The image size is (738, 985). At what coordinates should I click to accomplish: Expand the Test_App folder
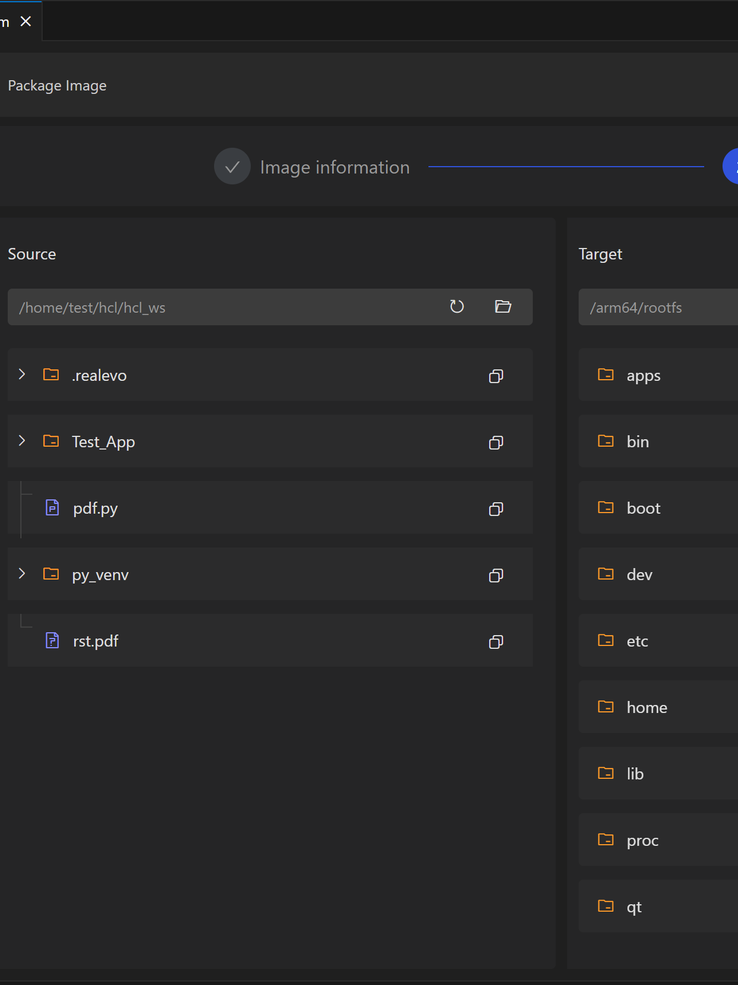click(x=22, y=441)
